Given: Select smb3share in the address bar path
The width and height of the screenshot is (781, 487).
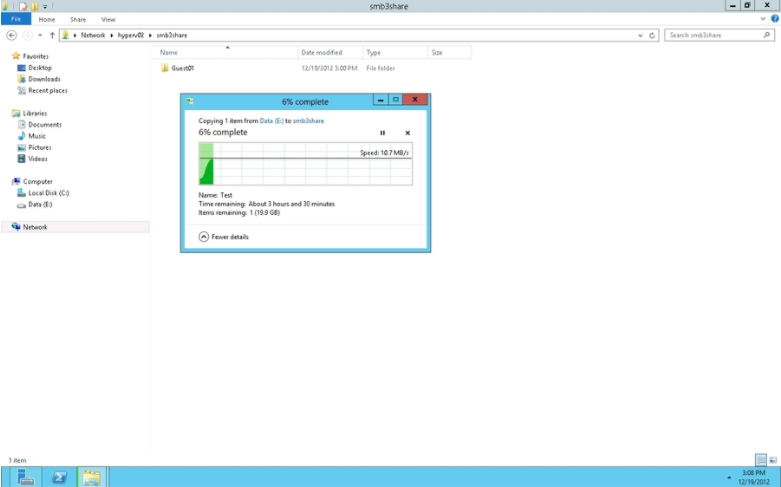Looking at the screenshot, I should [x=172, y=35].
